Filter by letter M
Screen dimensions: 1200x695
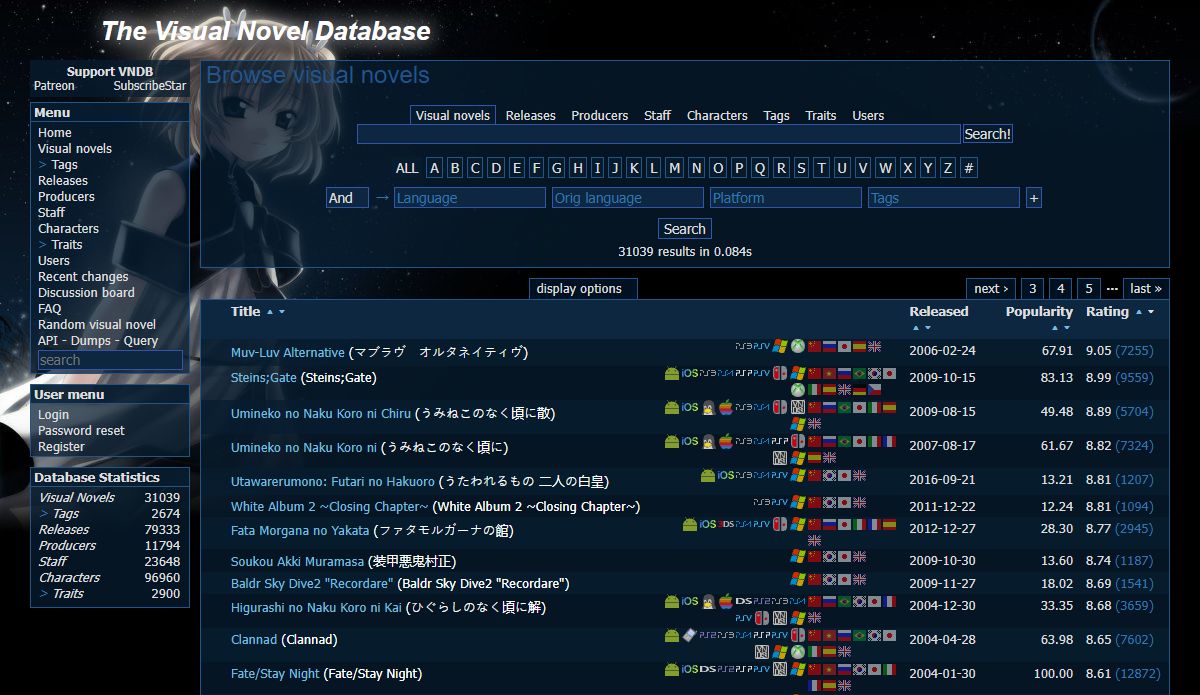675,168
